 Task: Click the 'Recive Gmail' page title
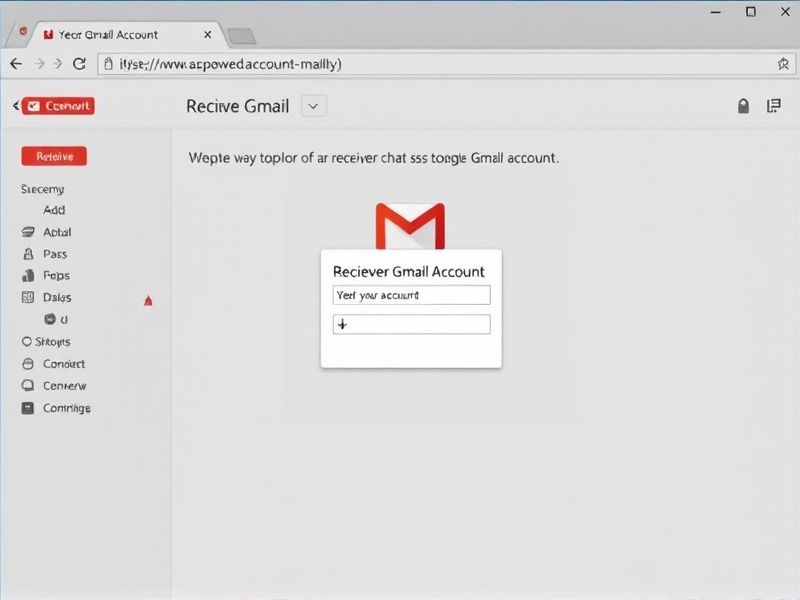238,106
